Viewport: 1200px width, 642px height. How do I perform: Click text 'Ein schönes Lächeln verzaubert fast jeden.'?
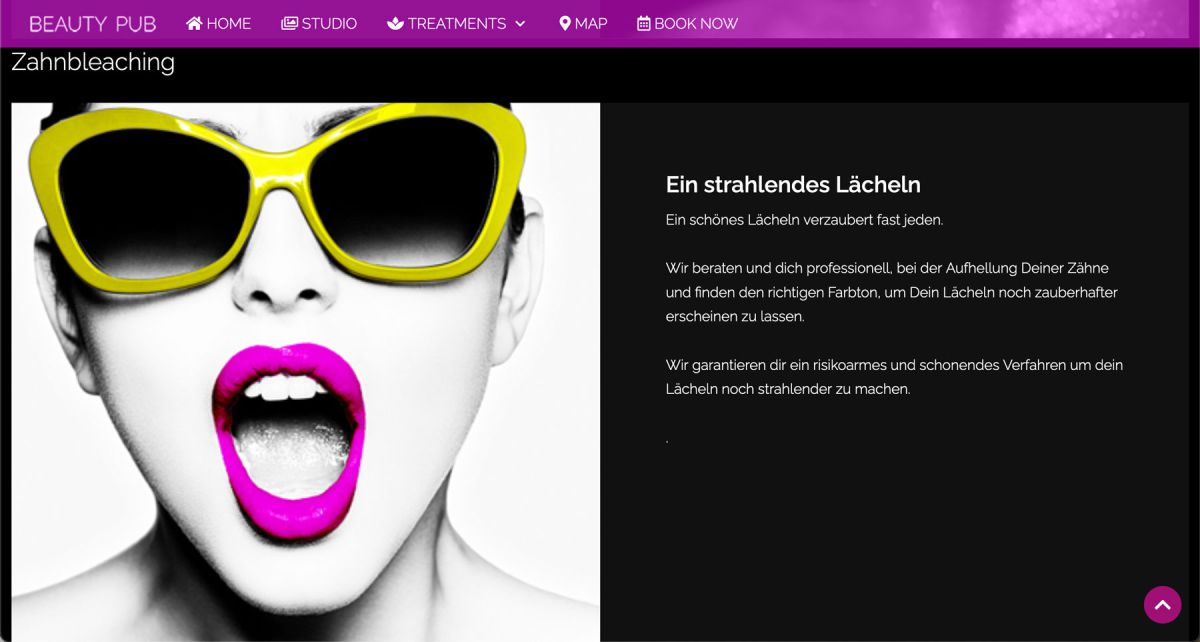pos(804,219)
